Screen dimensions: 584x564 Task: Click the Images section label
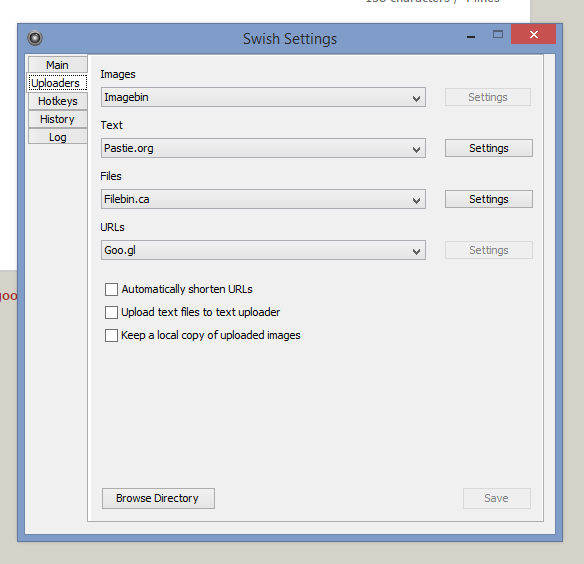(x=118, y=75)
